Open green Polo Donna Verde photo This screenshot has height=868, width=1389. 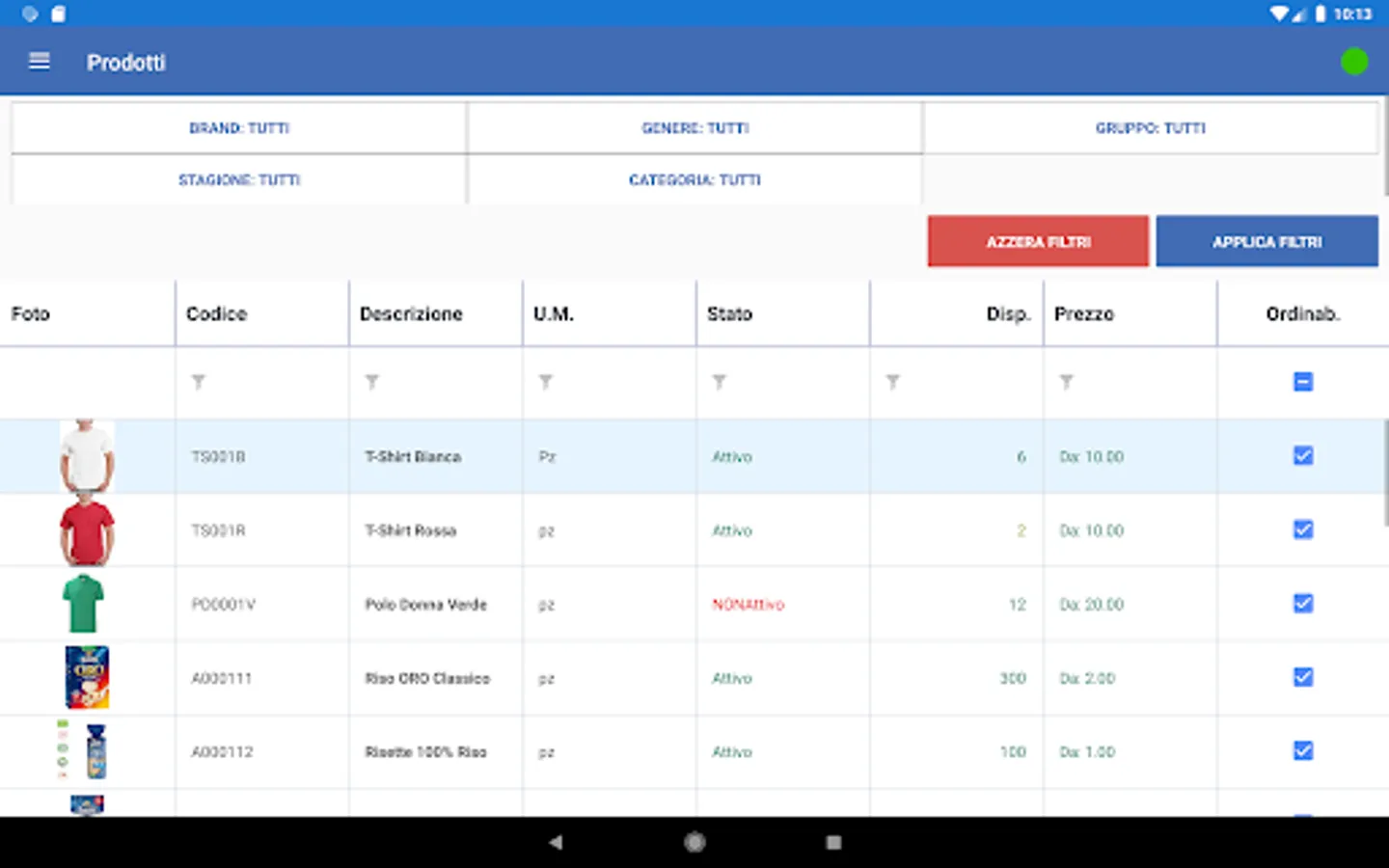83,604
